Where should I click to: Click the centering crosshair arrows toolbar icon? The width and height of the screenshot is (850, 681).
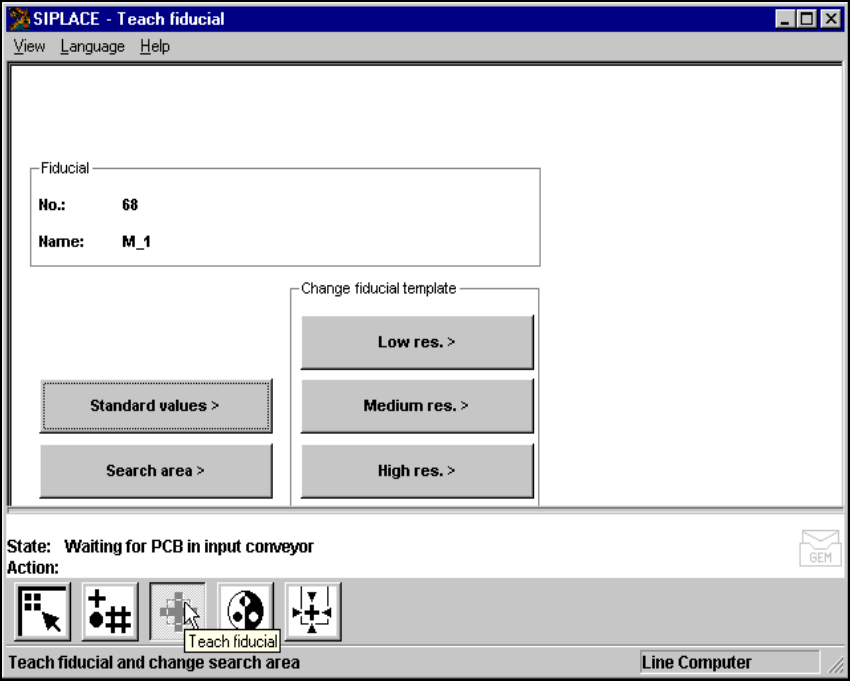click(313, 612)
